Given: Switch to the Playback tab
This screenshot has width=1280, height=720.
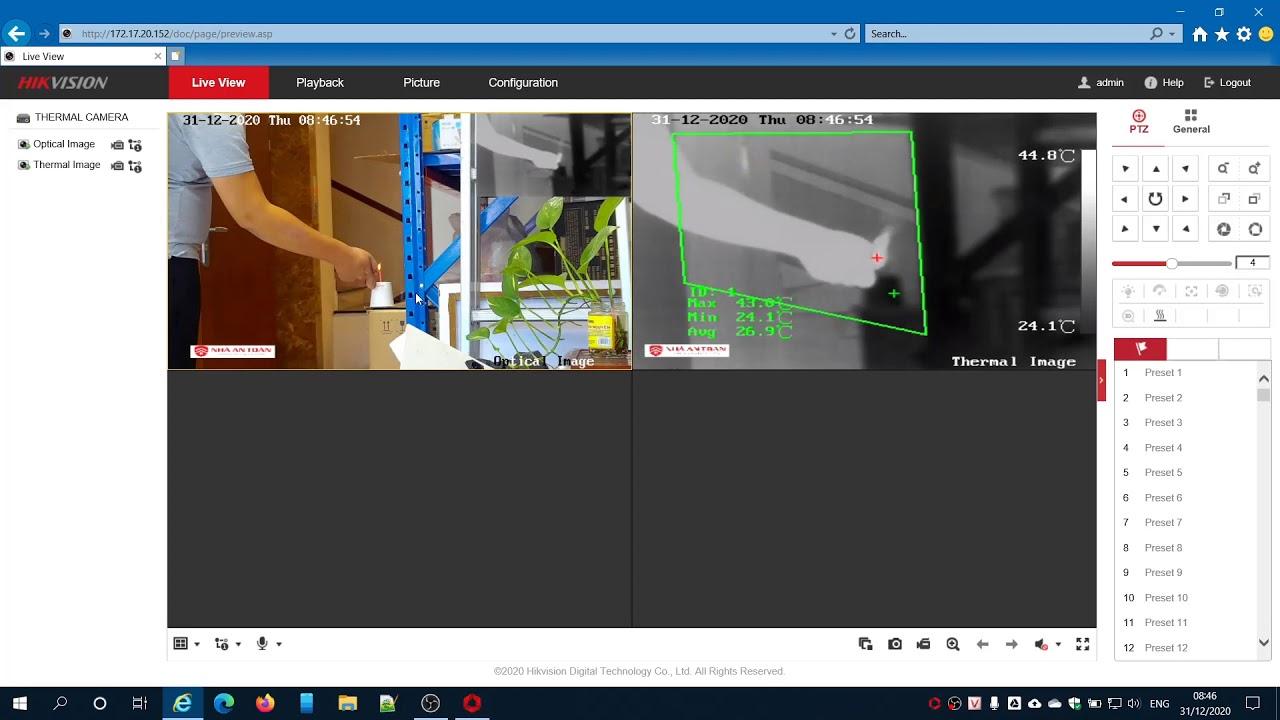Looking at the screenshot, I should [x=320, y=82].
